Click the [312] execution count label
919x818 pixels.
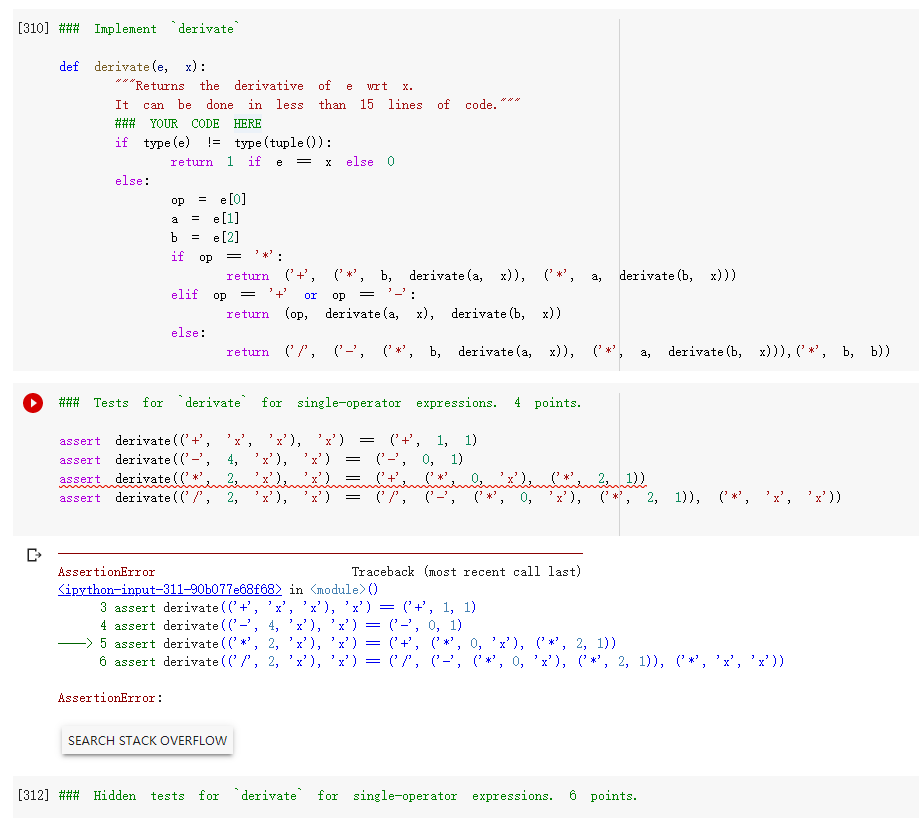tap(33, 795)
